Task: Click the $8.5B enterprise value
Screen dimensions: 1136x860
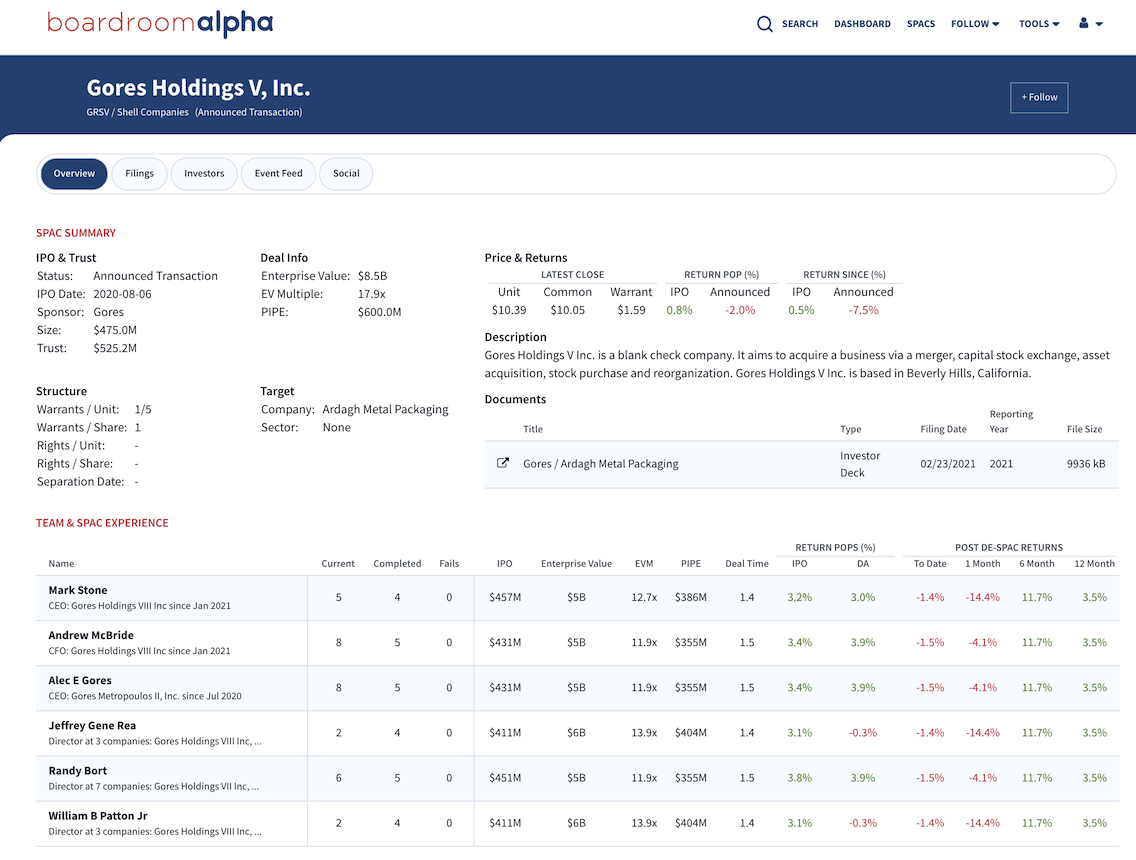Action: 372,276
